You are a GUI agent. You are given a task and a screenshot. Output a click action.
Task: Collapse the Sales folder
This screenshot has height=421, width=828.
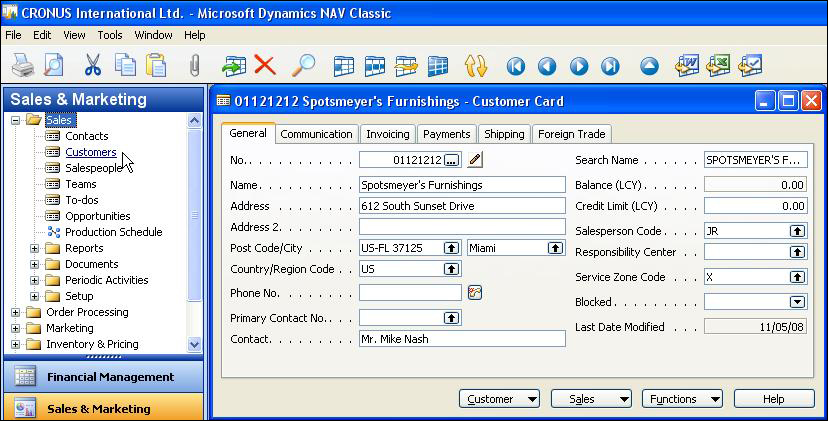click(15, 120)
